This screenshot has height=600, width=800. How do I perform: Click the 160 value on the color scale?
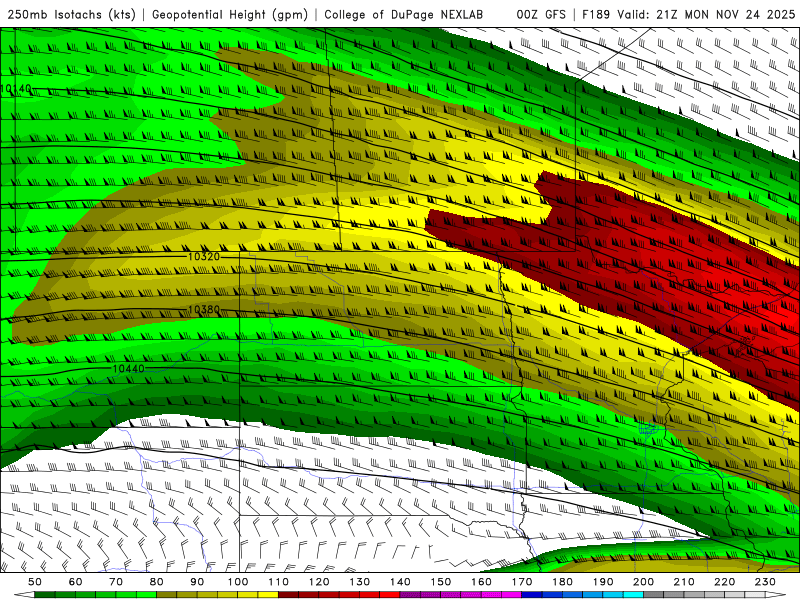[481, 582]
